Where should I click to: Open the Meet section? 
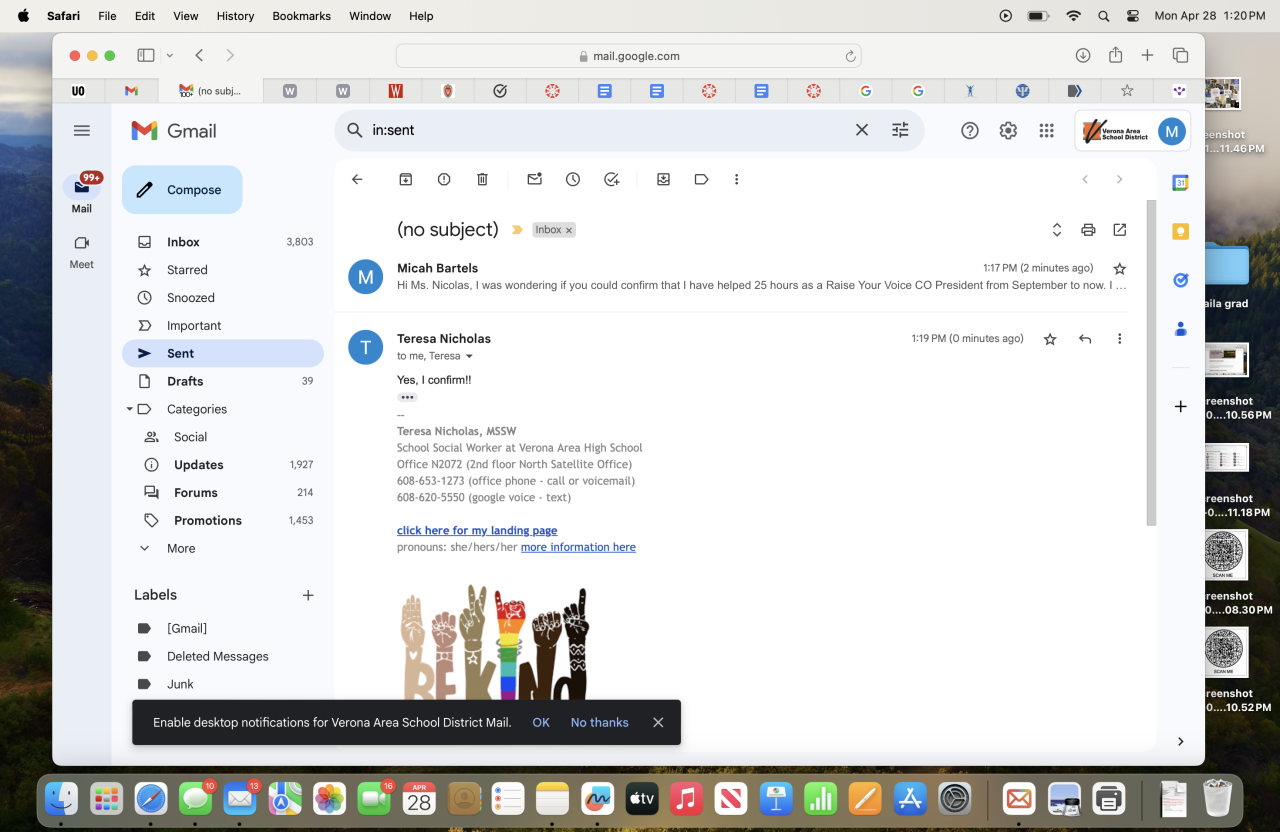click(x=82, y=251)
